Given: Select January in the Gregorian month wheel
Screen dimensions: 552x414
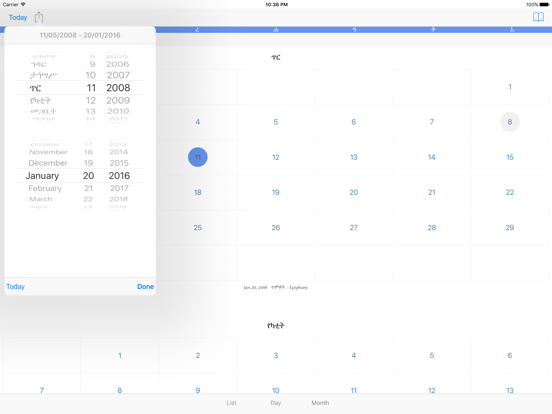Looking at the screenshot, I should [x=42, y=176].
